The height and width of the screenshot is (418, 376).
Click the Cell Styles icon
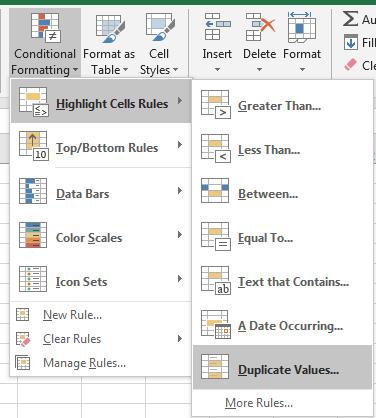(x=160, y=27)
